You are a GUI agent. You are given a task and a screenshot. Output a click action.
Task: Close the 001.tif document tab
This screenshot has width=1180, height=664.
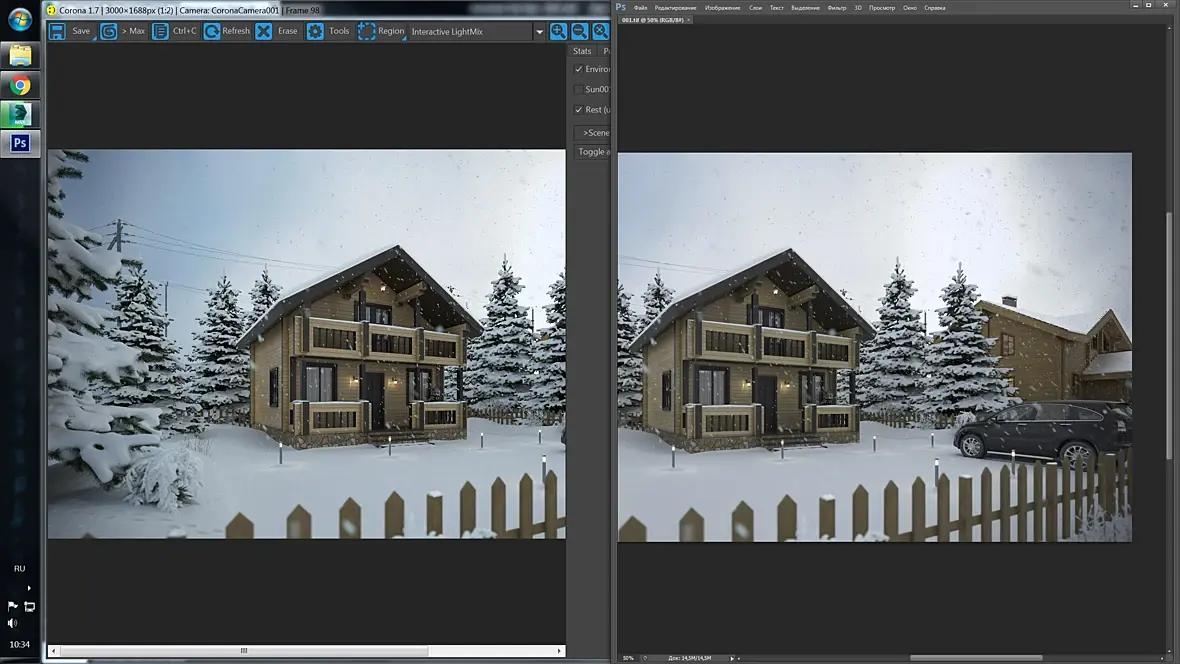click(688, 20)
